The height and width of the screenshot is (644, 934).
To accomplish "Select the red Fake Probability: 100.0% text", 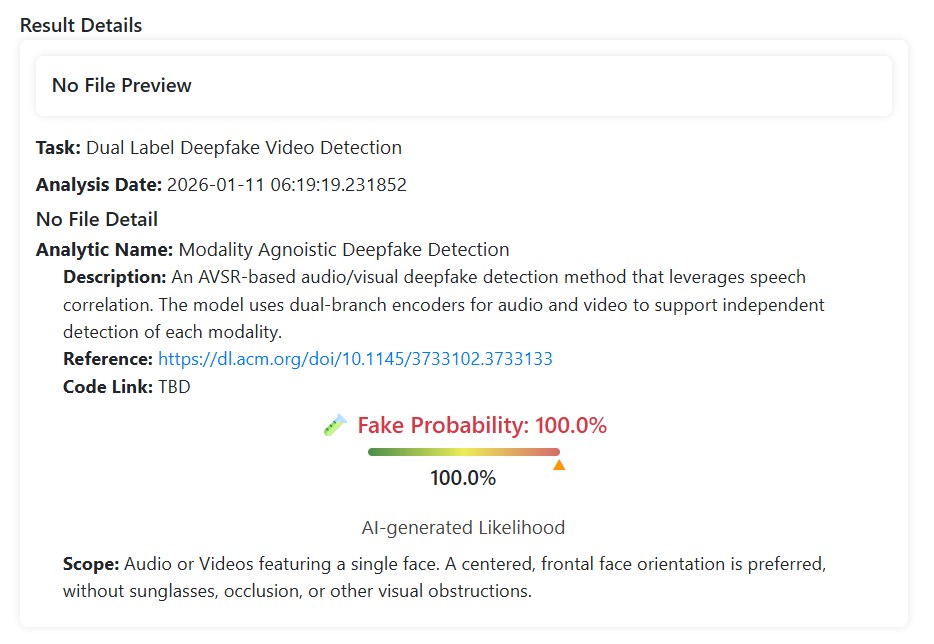I will click(x=482, y=425).
